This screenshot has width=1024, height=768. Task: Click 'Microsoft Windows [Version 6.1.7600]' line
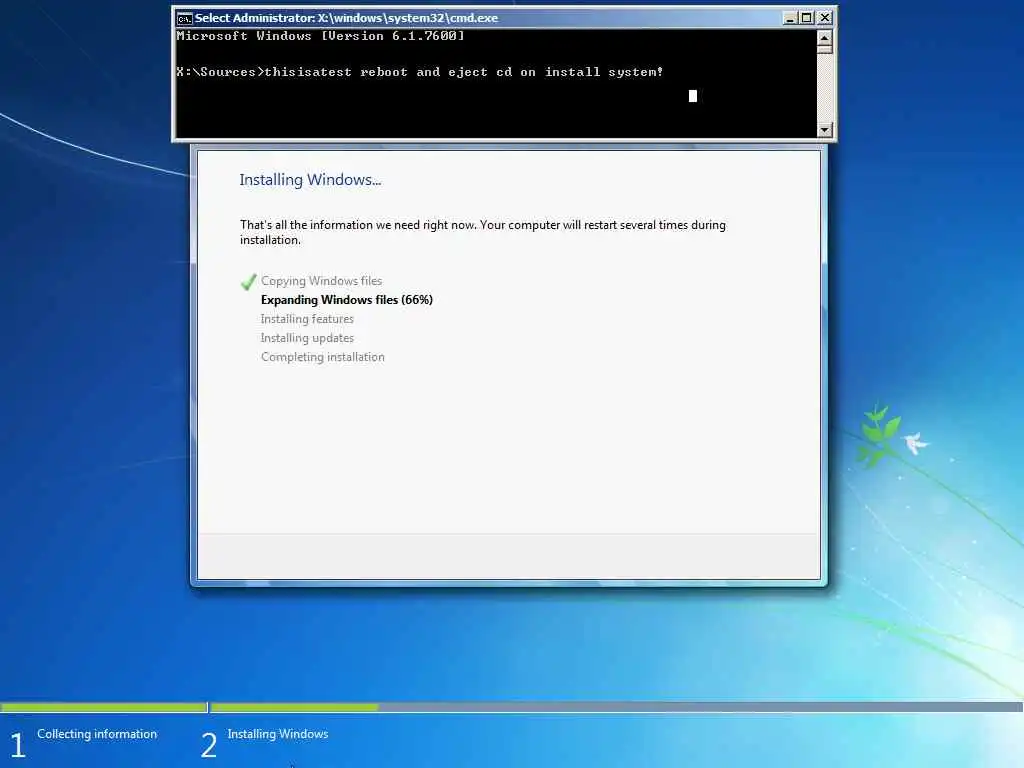(320, 36)
